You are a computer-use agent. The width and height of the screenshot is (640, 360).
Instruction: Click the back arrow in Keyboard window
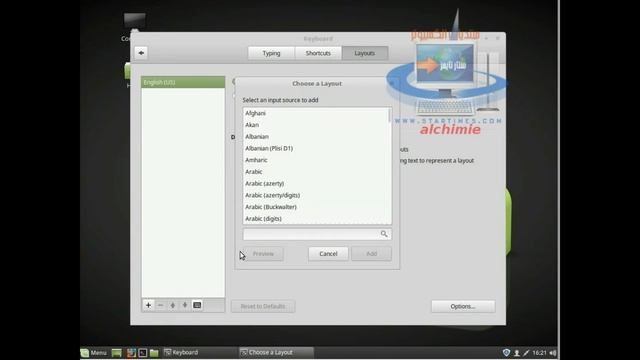(x=141, y=53)
